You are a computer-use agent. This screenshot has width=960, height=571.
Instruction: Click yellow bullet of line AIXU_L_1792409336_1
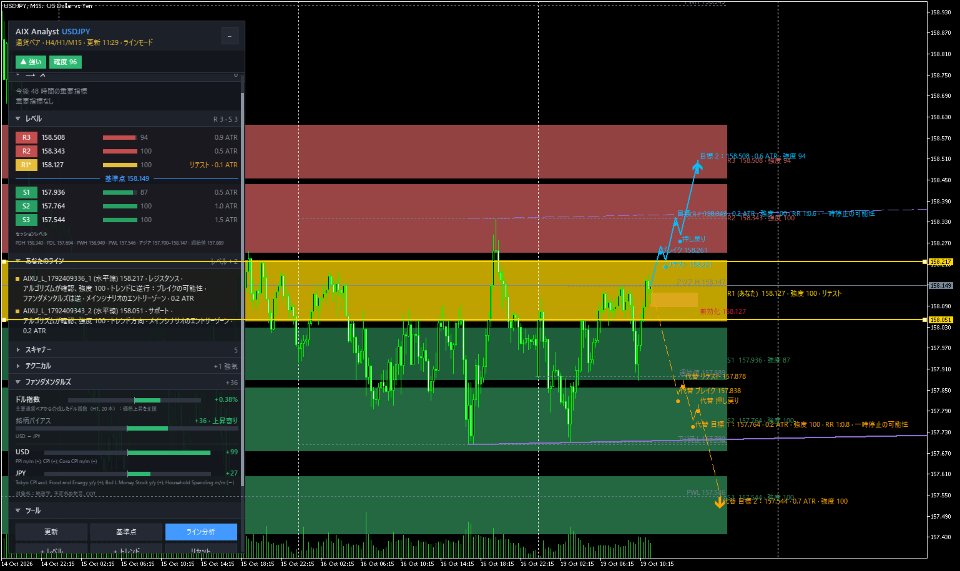(x=18, y=278)
